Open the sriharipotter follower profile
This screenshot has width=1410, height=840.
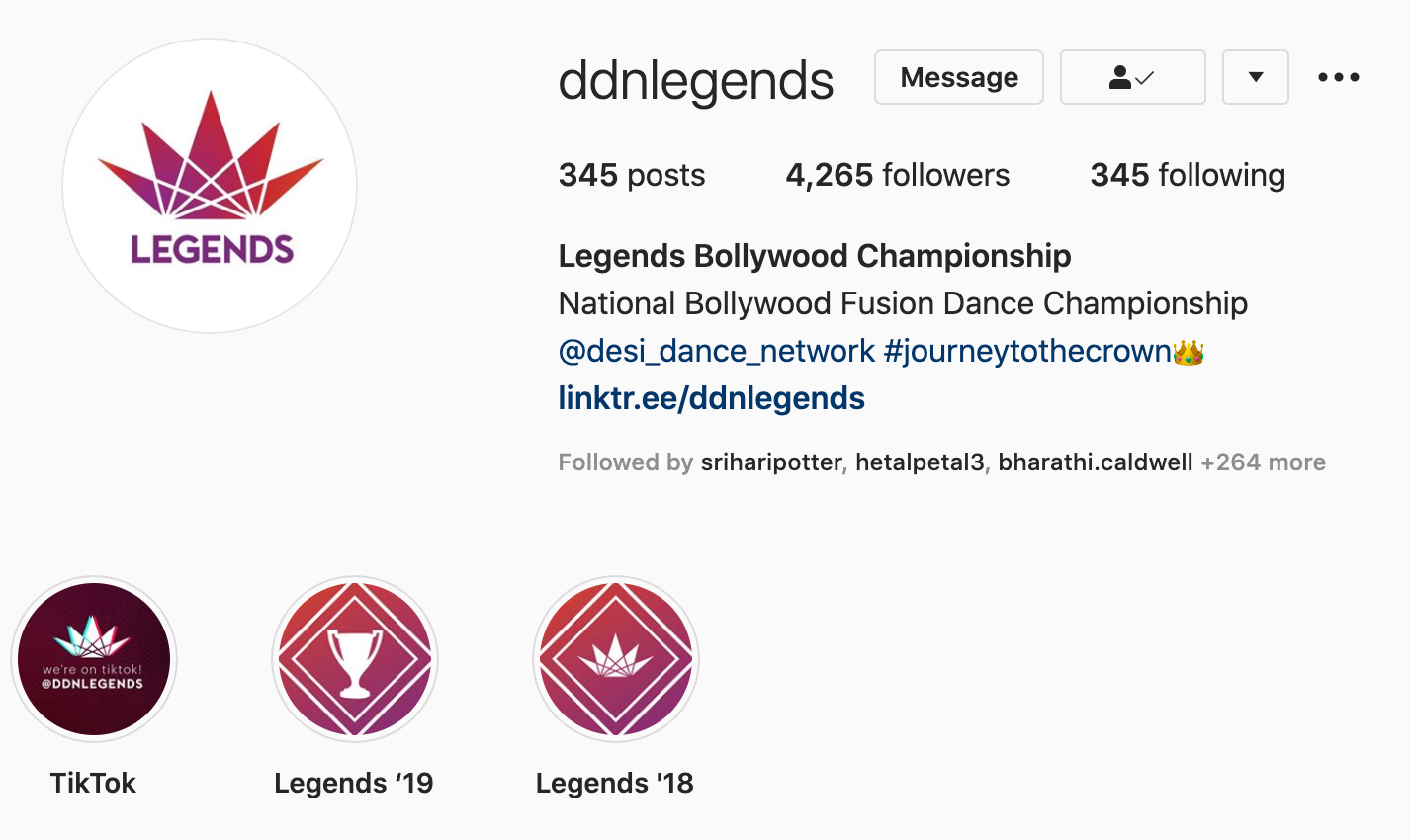771,462
